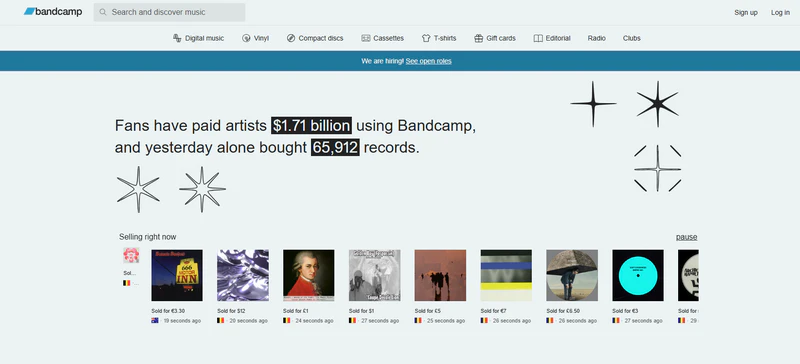Click the Cassettes tape icon

point(366,38)
